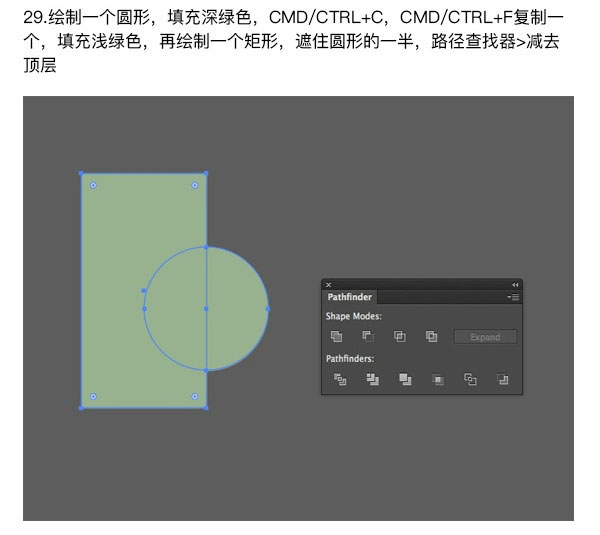
Task: Click the Minus Back pathfinder icon
Action: (503, 379)
